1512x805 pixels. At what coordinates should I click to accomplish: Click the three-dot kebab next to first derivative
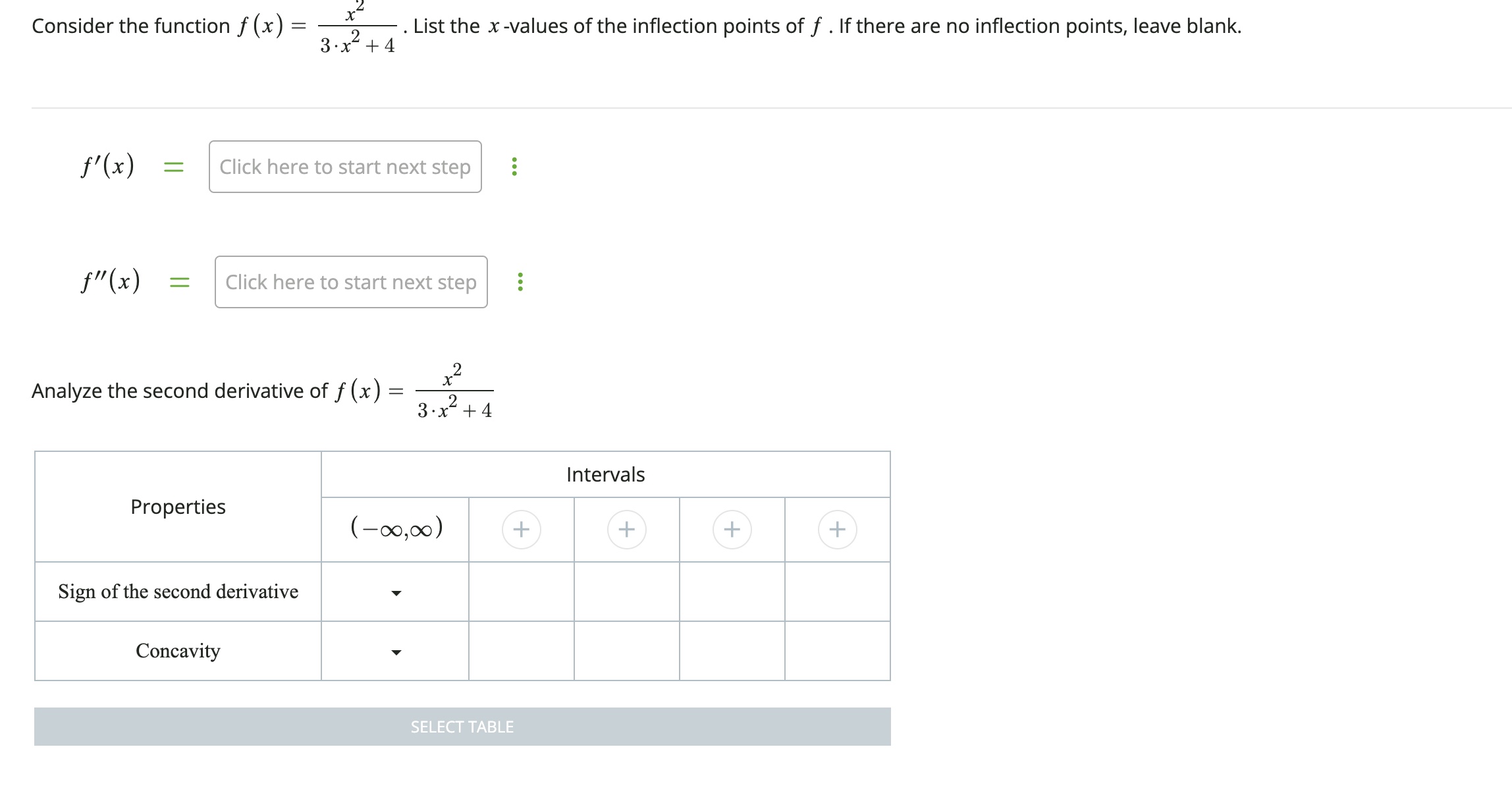pyautogui.click(x=515, y=167)
